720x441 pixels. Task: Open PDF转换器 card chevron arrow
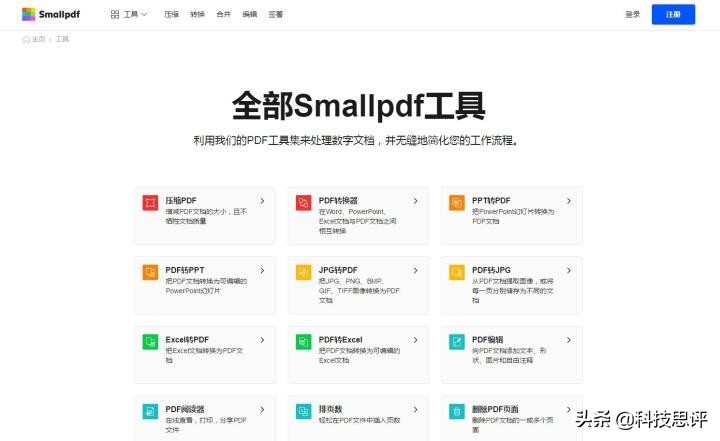tap(416, 201)
